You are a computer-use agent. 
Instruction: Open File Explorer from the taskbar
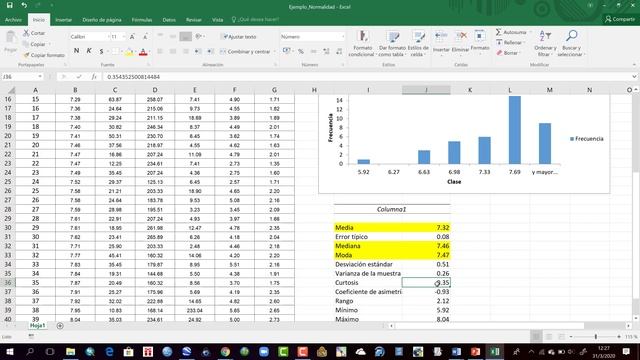pos(71,351)
